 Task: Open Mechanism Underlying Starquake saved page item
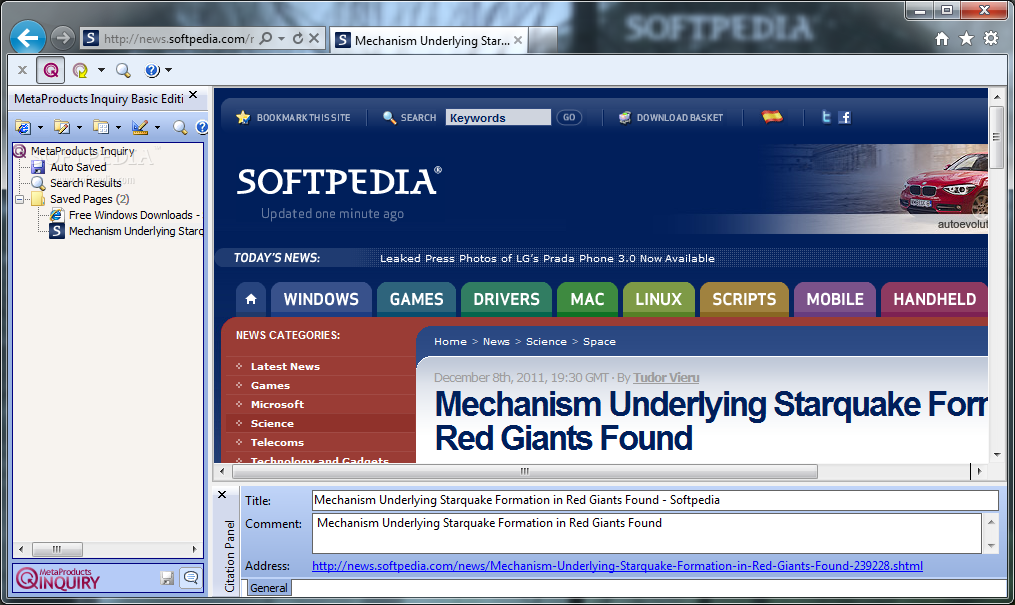135,231
